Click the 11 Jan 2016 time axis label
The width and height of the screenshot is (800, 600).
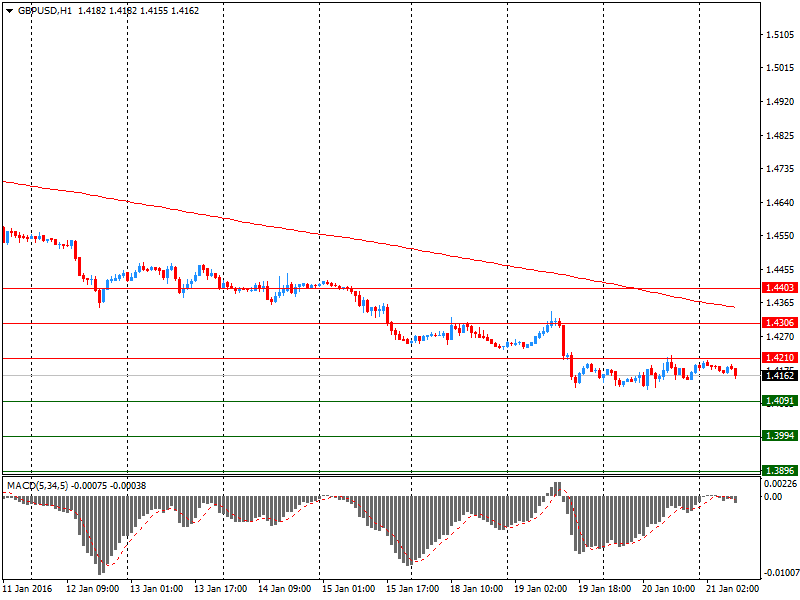pyautogui.click(x=28, y=589)
